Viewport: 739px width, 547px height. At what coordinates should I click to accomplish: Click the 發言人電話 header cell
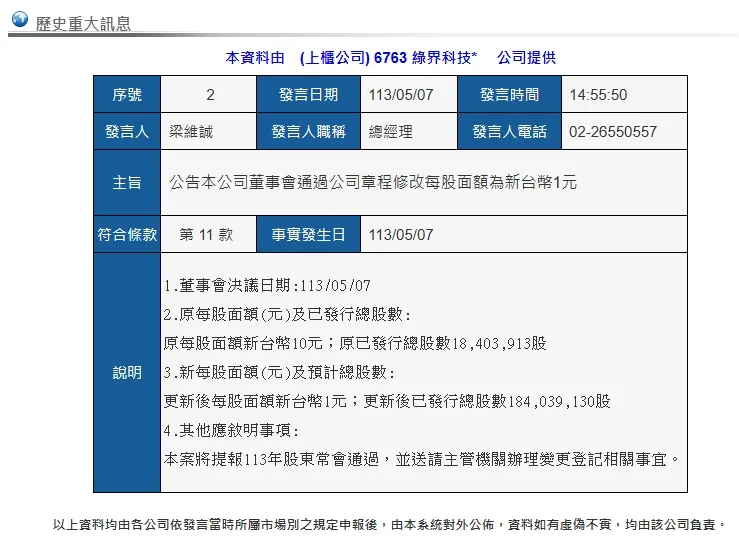[x=509, y=131]
